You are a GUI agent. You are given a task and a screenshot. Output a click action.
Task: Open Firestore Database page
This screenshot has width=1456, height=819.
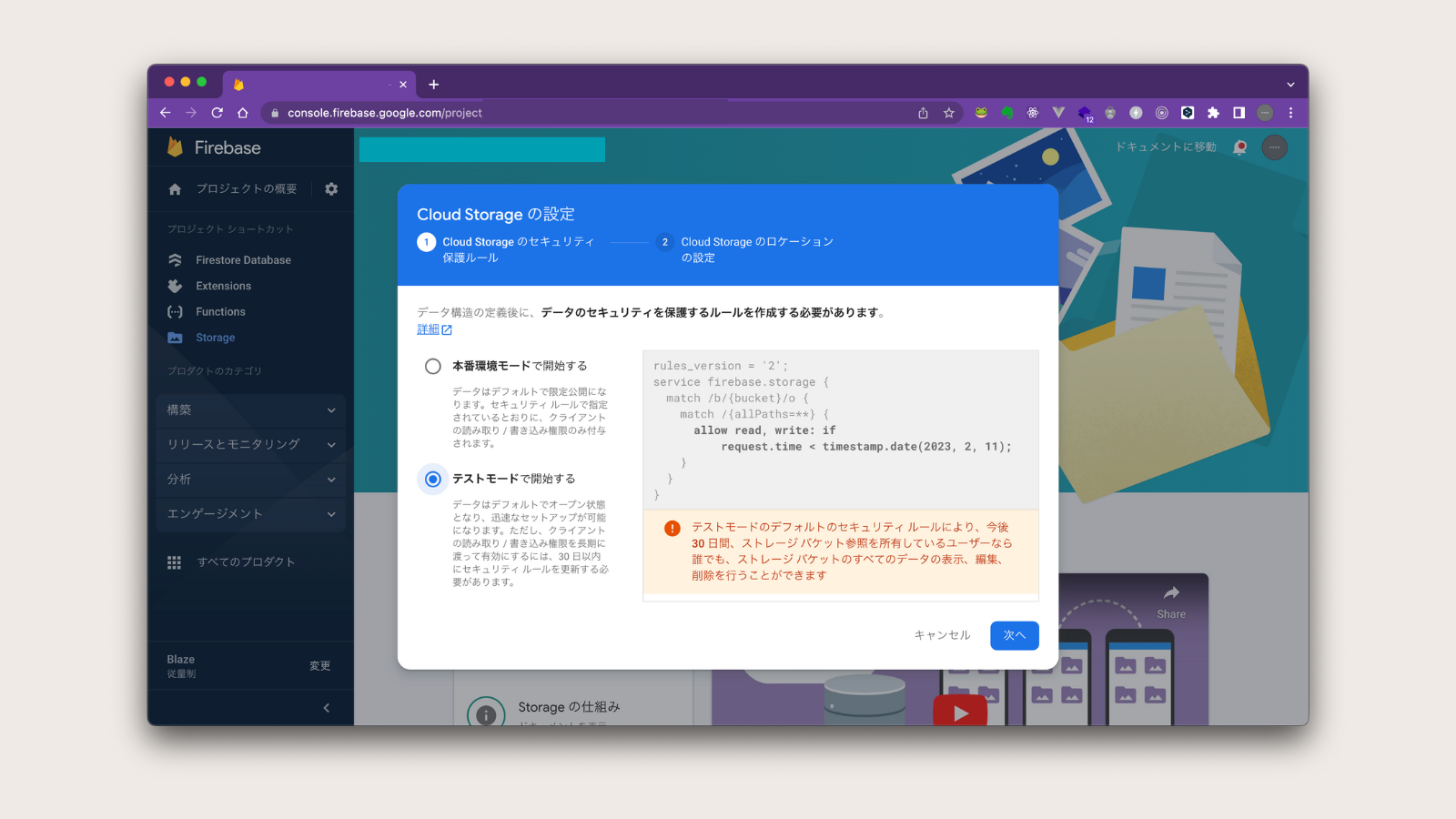pyautogui.click(x=243, y=260)
